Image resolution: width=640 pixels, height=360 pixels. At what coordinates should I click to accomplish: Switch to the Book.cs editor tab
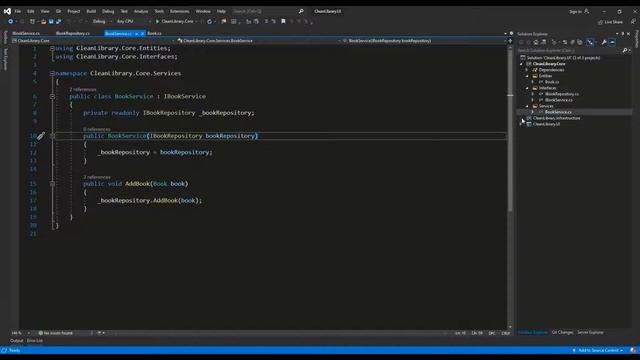click(154, 33)
